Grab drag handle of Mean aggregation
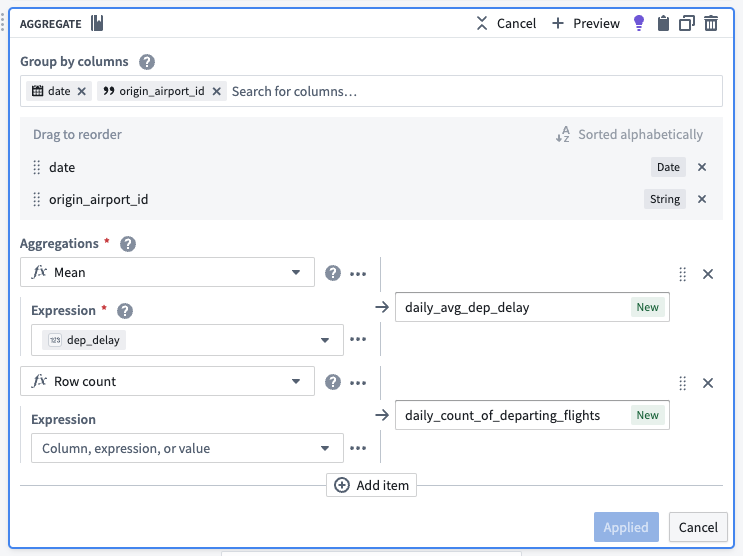Screen dimensions: 743x556 click(x=682, y=274)
